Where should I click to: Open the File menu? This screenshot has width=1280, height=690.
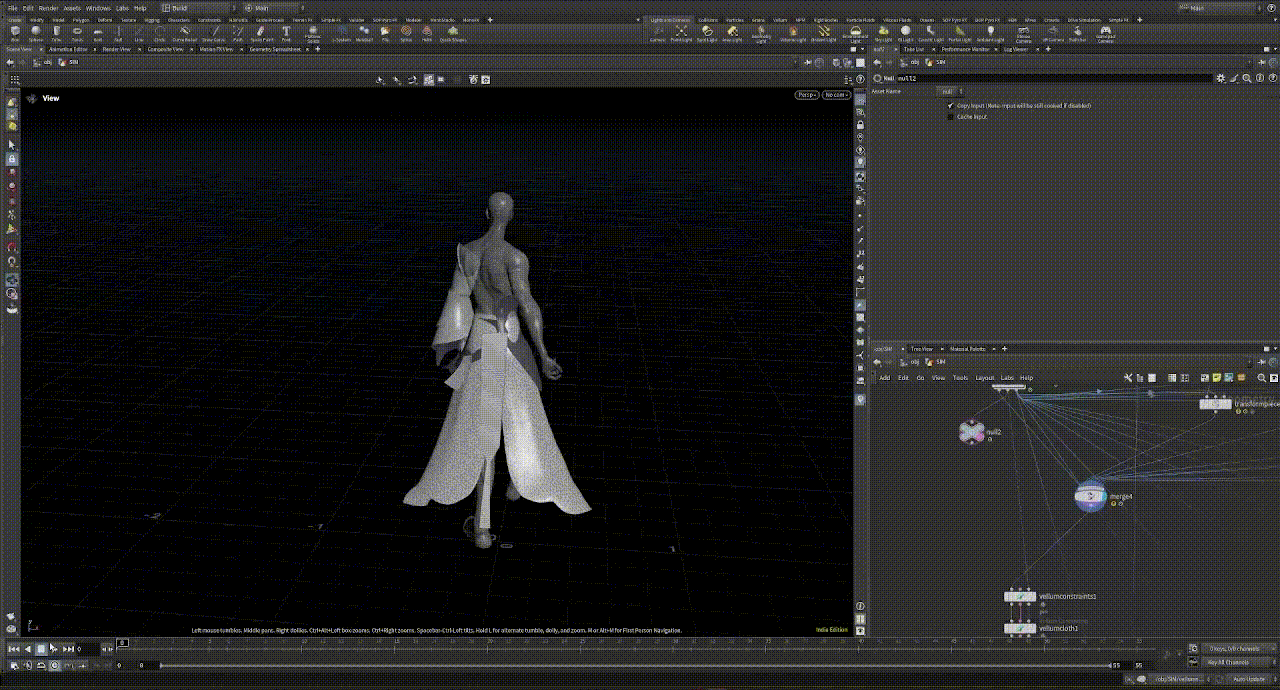[x=12, y=8]
